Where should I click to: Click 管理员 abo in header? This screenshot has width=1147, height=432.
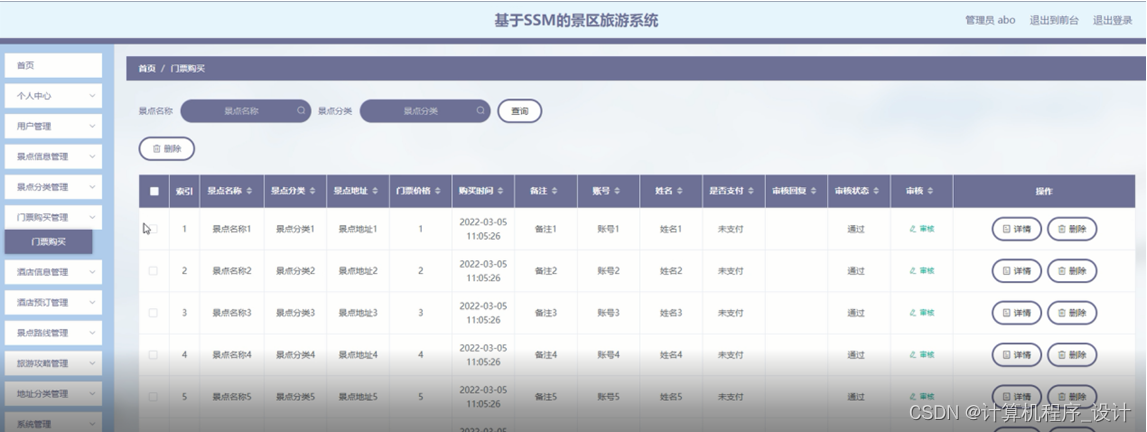pos(990,20)
